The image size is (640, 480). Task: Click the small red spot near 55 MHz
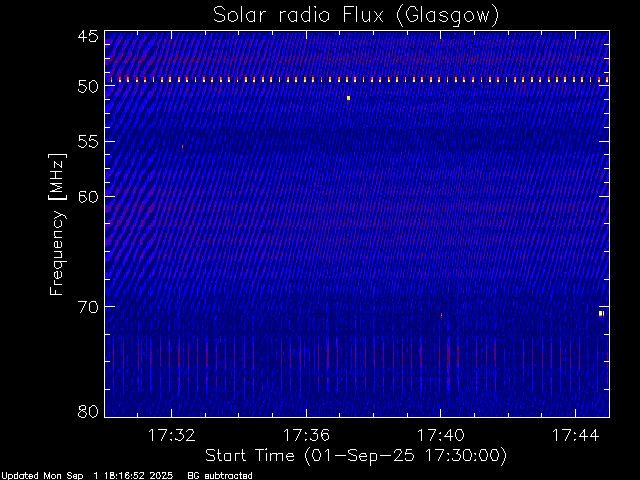[x=182, y=147]
